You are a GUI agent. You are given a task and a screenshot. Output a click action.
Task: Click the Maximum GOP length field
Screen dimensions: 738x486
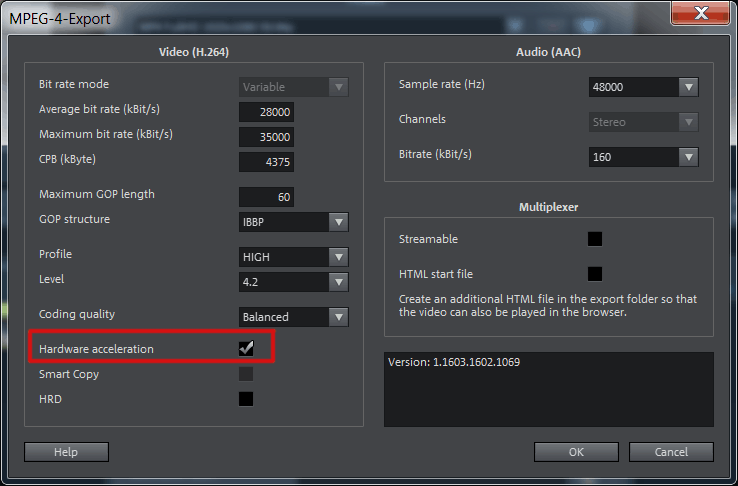(266, 197)
